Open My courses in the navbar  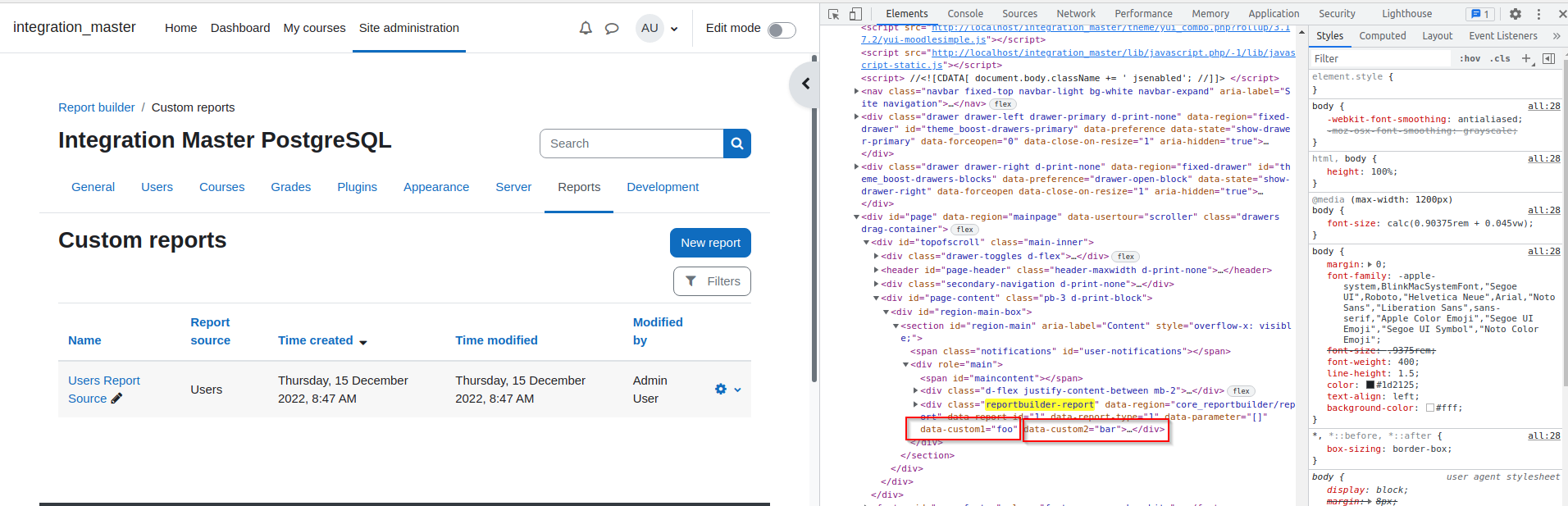314,28
